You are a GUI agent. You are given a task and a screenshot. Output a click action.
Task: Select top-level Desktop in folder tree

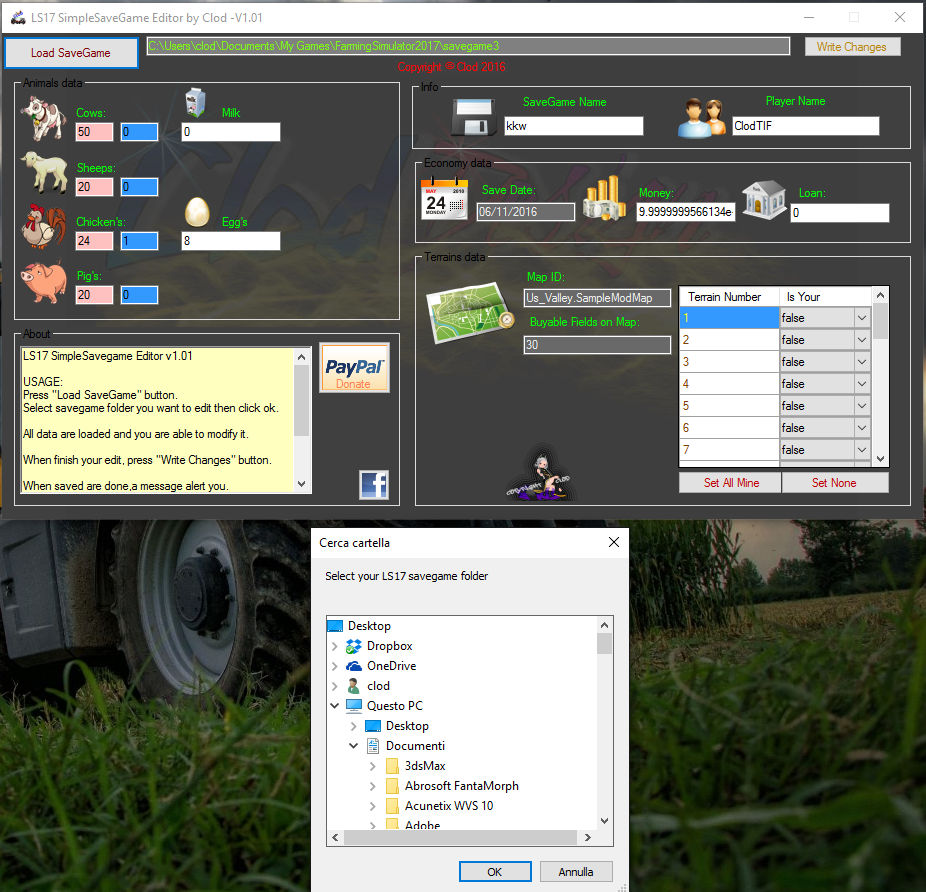(x=369, y=626)
